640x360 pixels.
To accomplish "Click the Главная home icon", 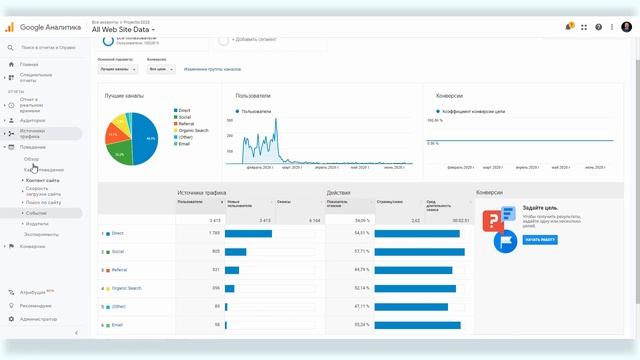I will (x=11, y=64).
